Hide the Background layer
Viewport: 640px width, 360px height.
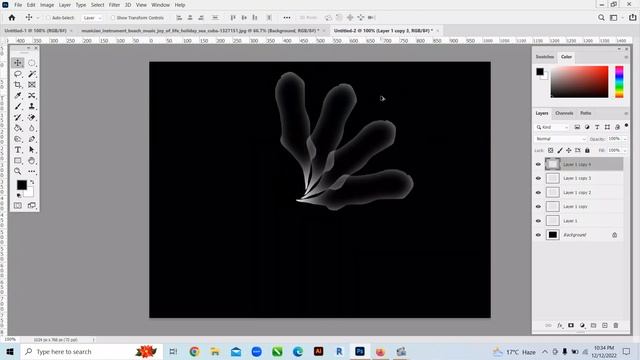click(538, 235)
